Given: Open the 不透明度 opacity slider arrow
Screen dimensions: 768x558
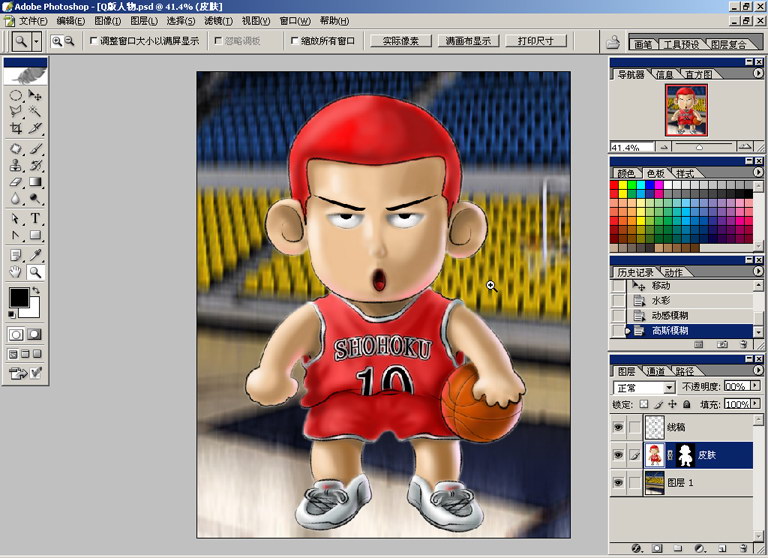Looking at the screenshot, I should click(755, 386).
